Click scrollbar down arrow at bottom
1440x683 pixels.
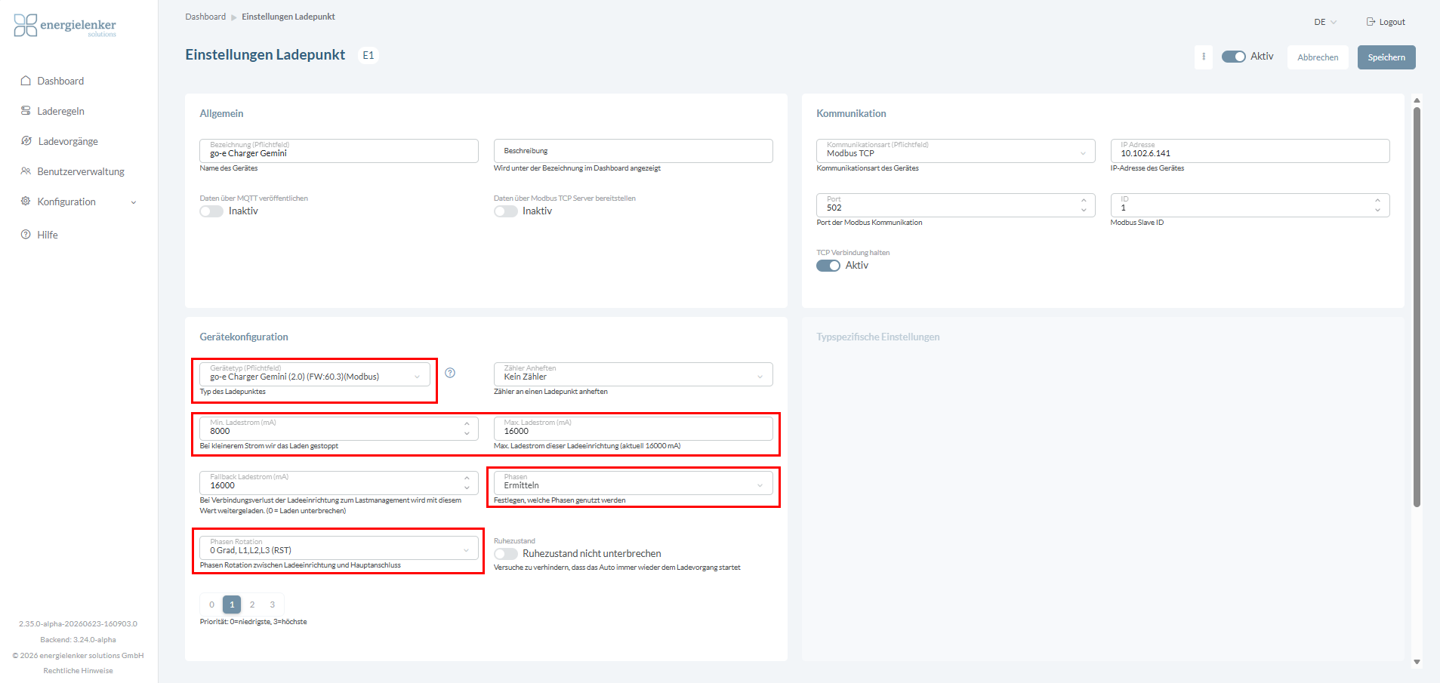click(x=1416, y=662)
